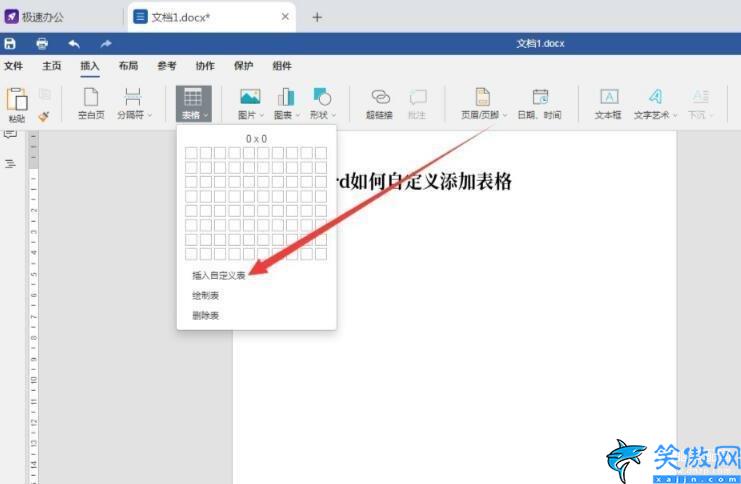
Task: Open the comments panel icon in left sidebar
Action: point(10,135)
